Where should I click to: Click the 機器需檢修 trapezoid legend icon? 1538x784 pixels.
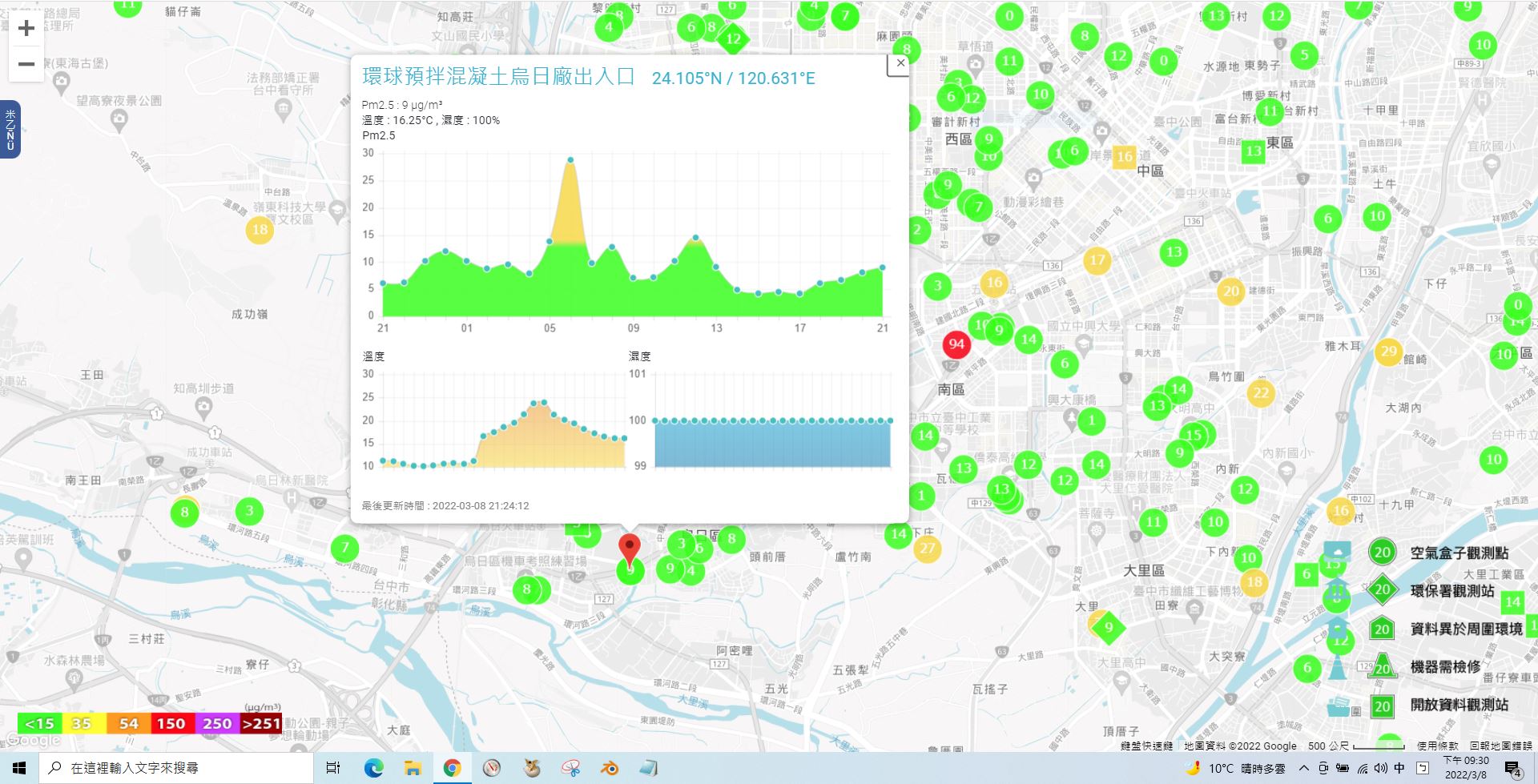pos(1382,667)
